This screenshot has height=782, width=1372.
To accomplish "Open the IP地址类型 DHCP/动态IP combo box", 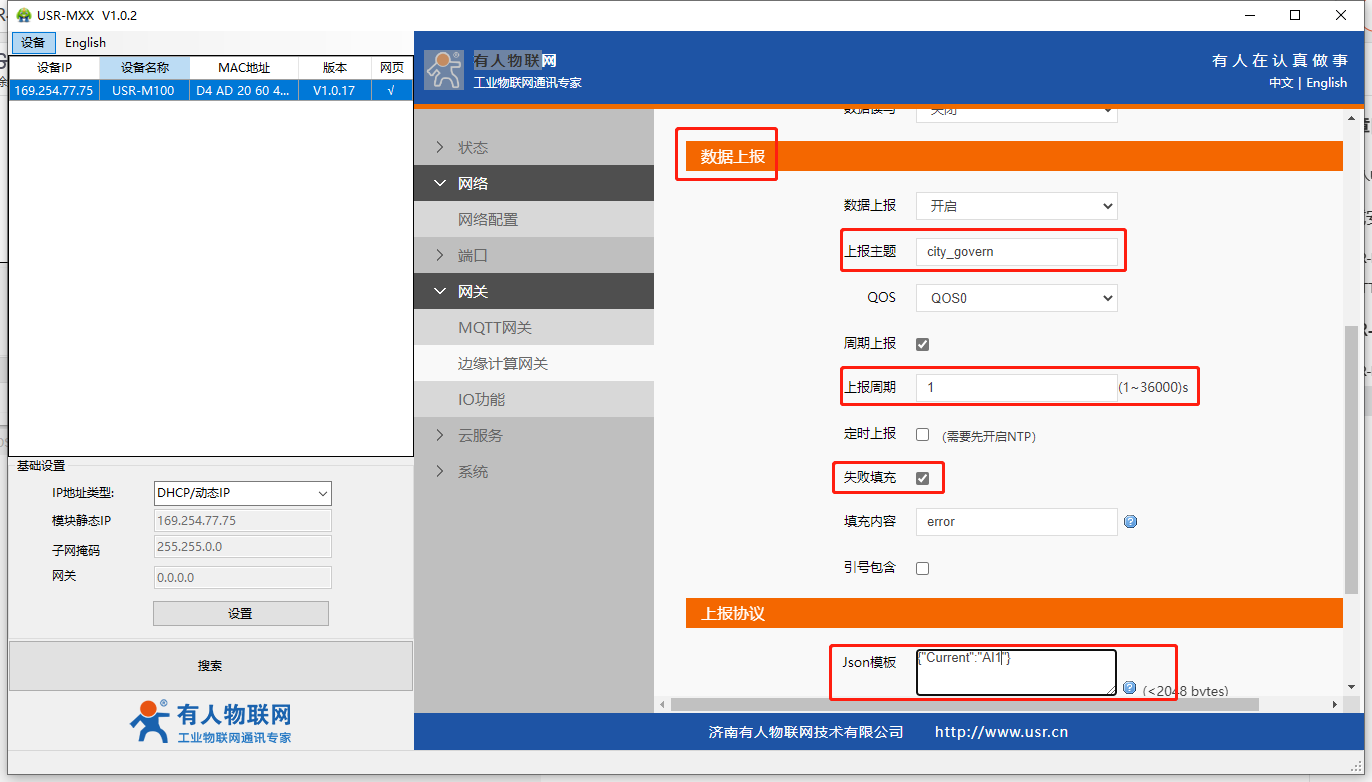I will [243, 493].
